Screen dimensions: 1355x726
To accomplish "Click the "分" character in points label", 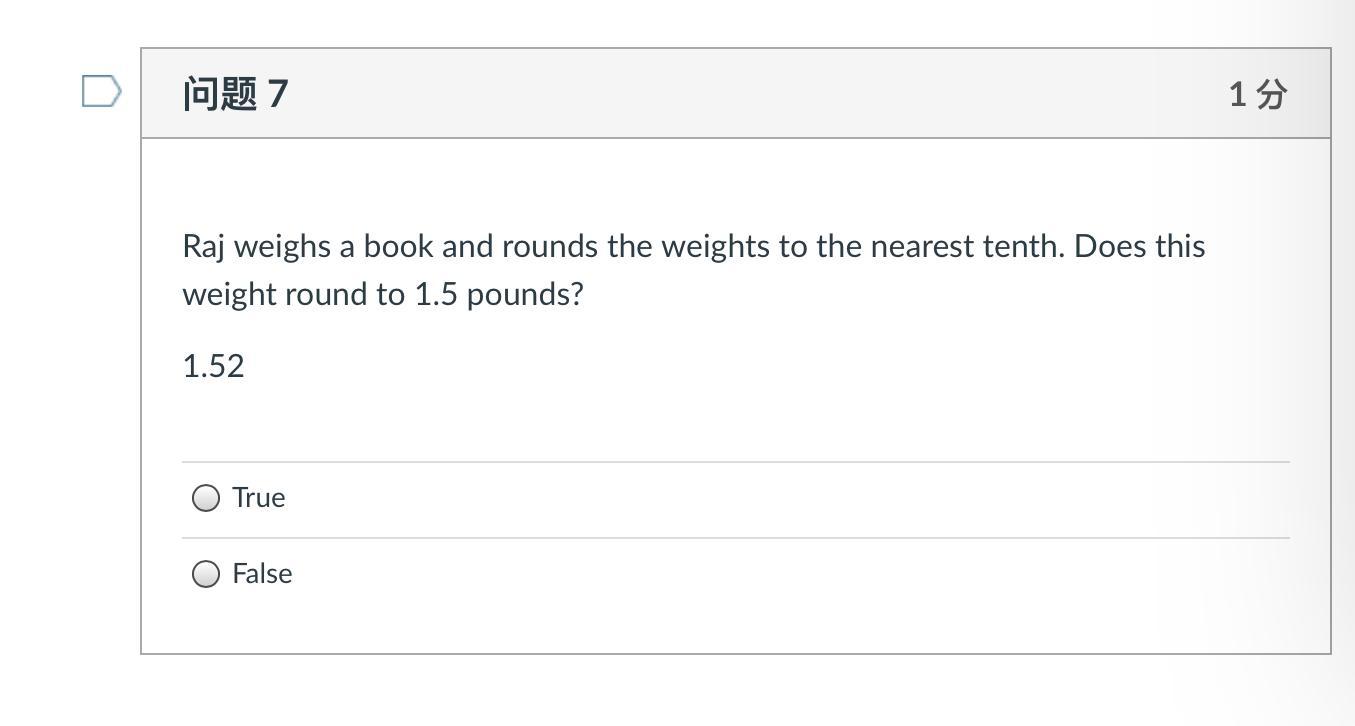I will 1271,94.
